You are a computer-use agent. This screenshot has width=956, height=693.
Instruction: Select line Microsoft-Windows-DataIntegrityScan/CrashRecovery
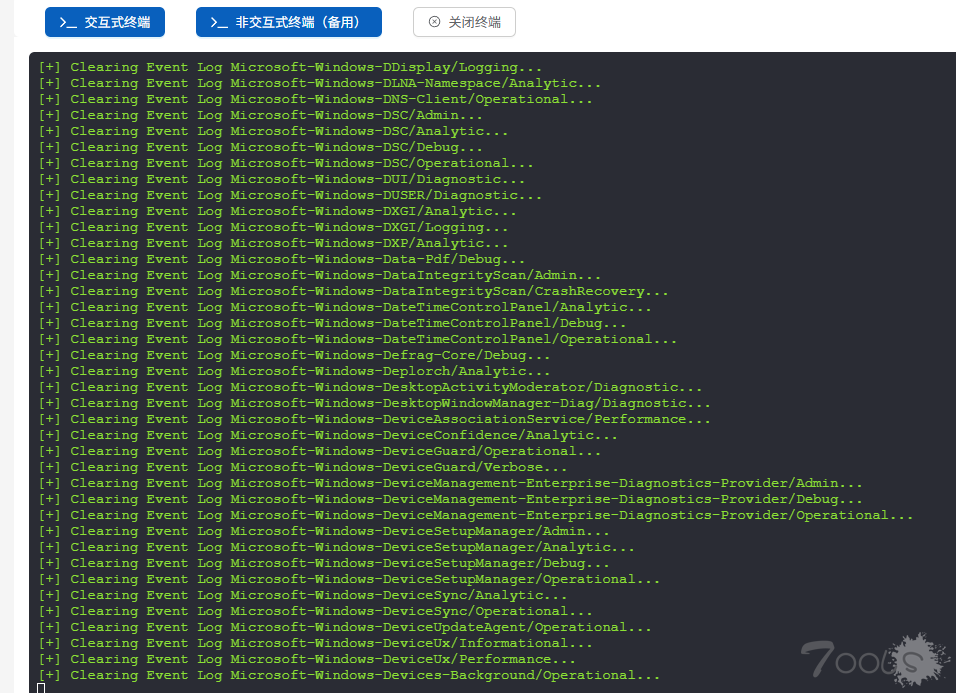(354, 291)
